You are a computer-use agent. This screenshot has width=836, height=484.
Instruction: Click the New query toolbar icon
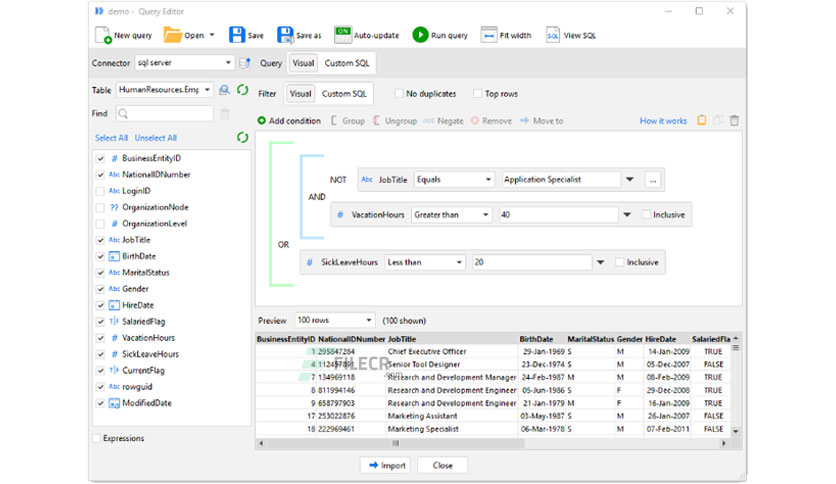[x=103, y=35]
